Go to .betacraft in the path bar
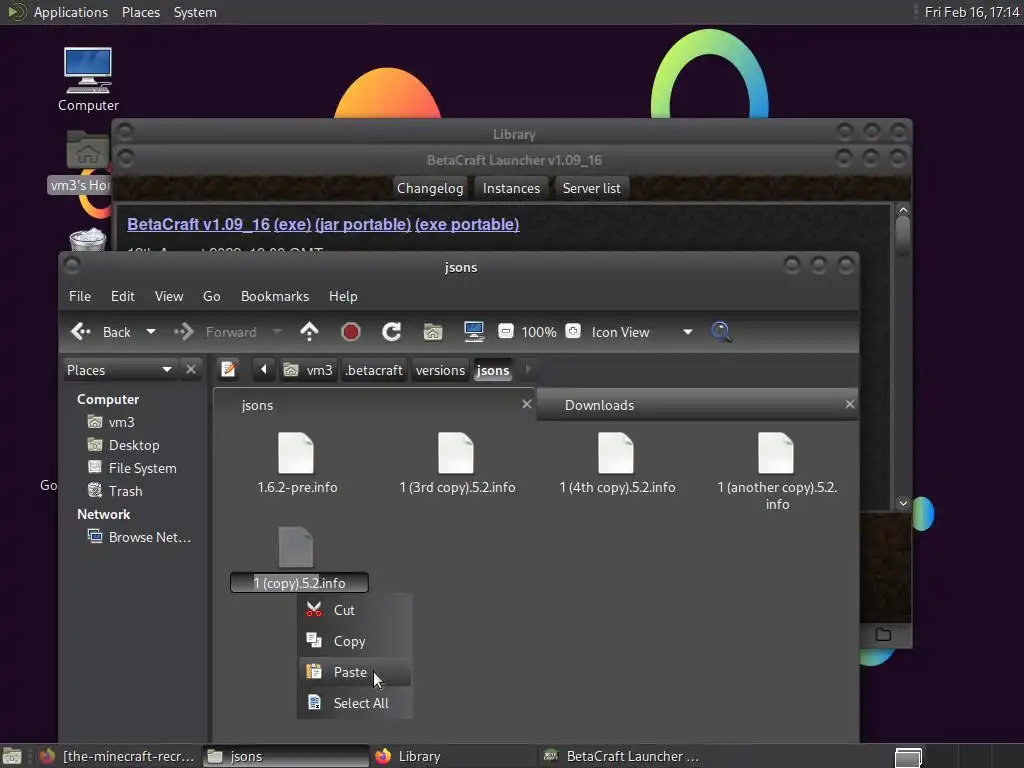The image size is (1024, 768). point(374,370)
